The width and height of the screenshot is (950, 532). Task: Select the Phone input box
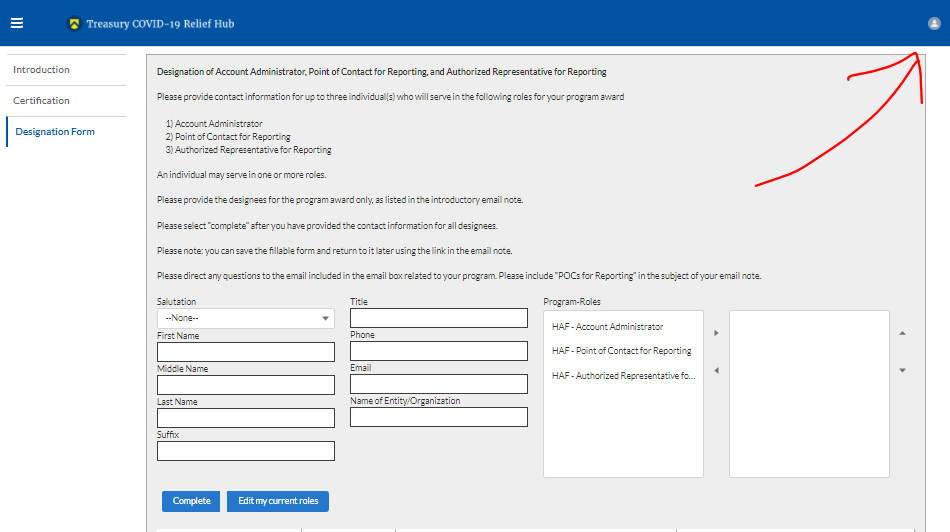pyautogui.click(x=438, y=351)
